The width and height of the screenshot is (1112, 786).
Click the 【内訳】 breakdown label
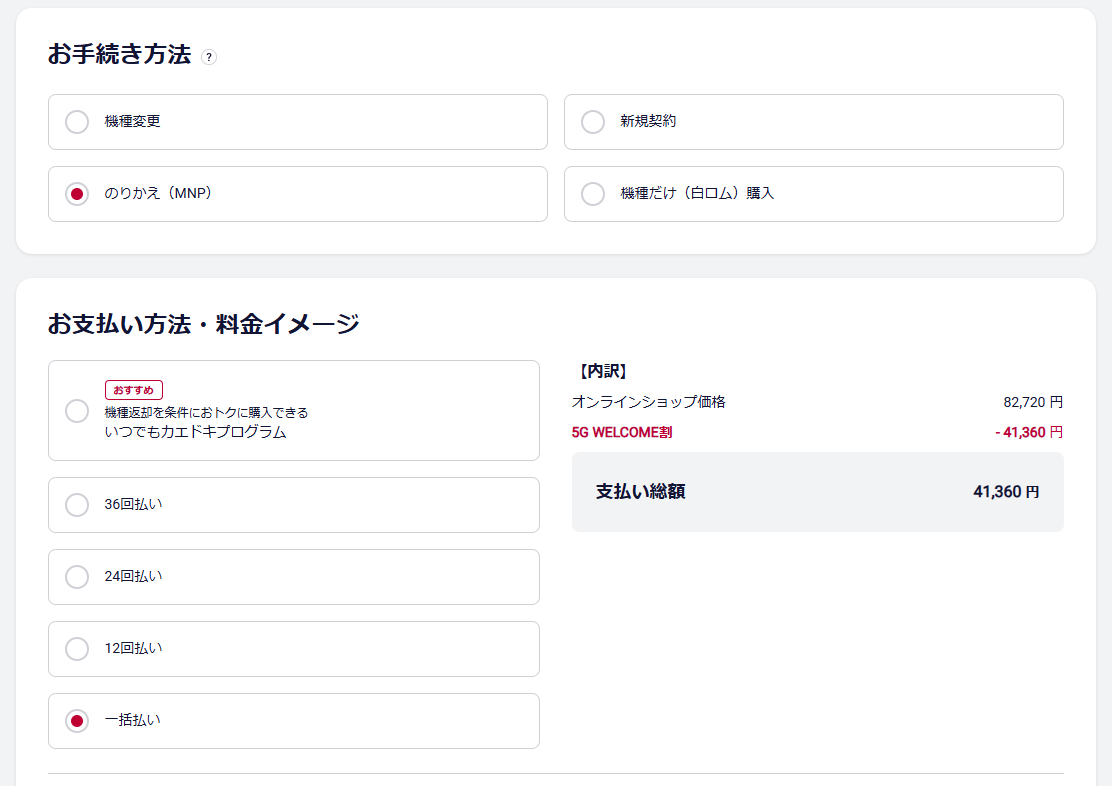(x=602, y=371)
